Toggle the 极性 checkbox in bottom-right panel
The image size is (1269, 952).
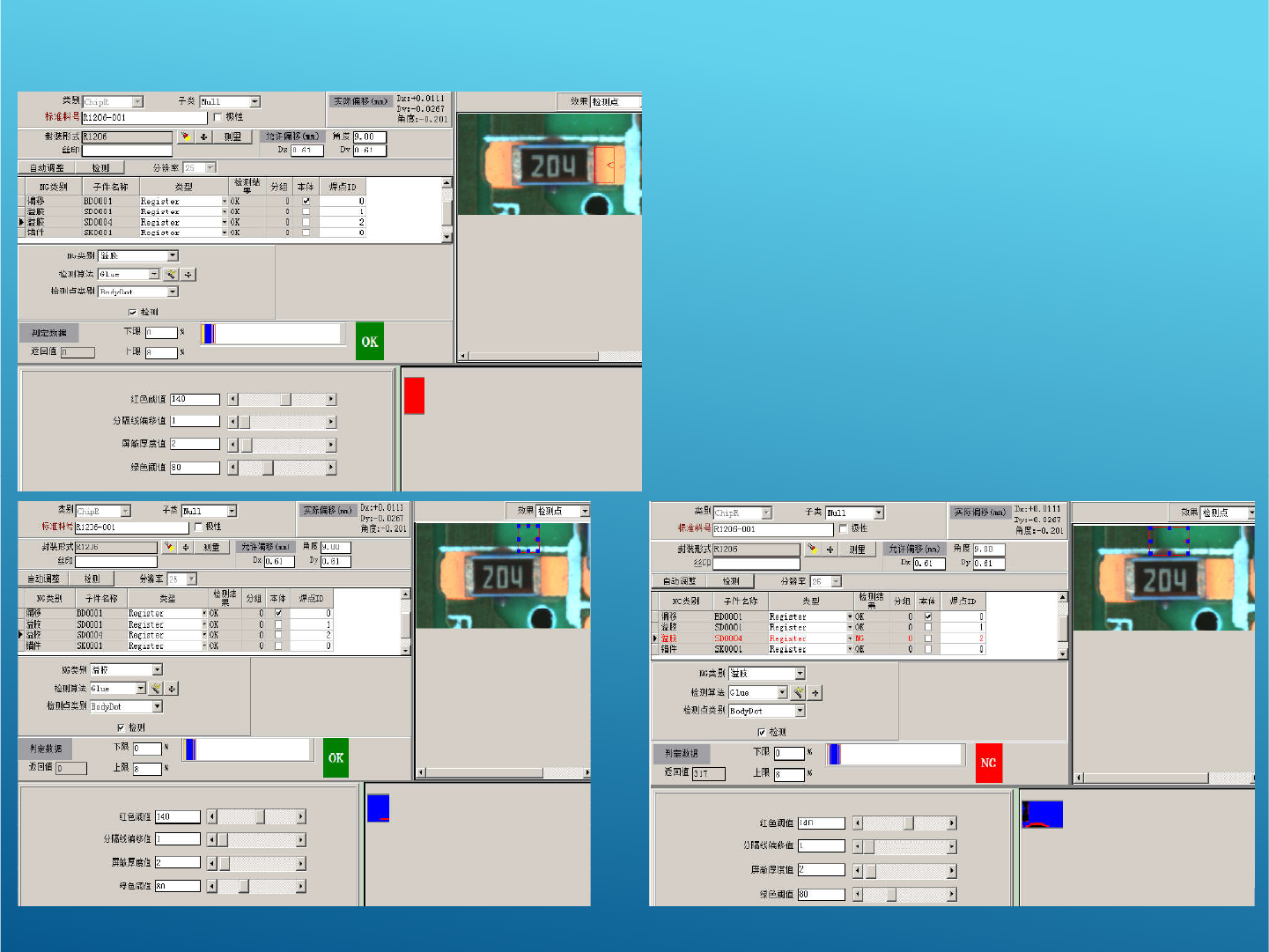[x=844, y=528]
